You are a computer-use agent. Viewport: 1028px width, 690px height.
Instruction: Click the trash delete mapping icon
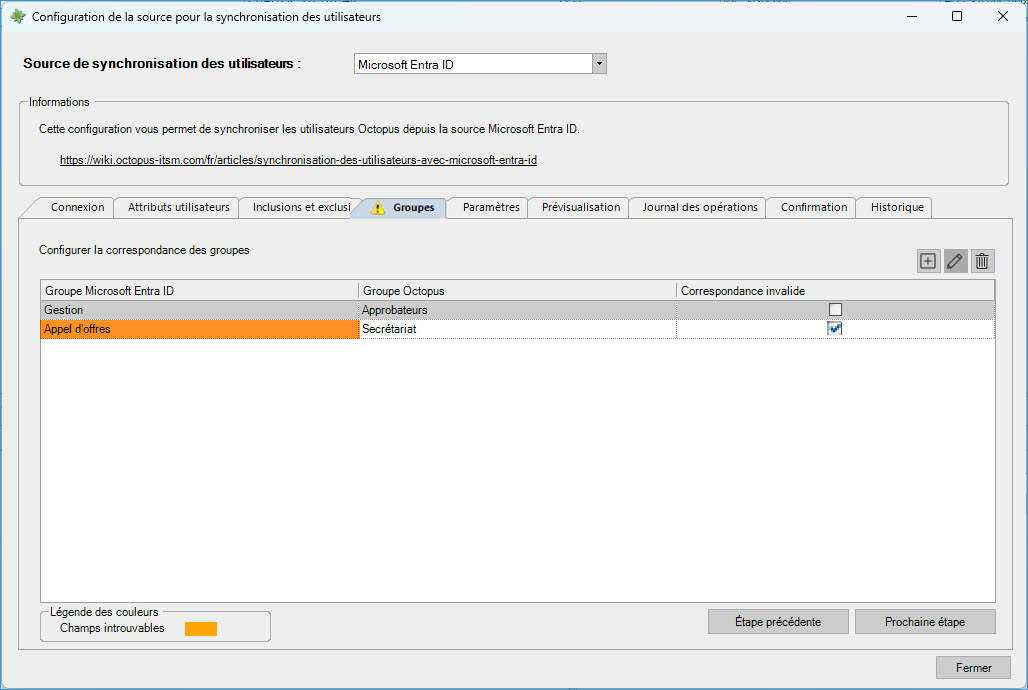pyautogui.click(x=982, y=261)
